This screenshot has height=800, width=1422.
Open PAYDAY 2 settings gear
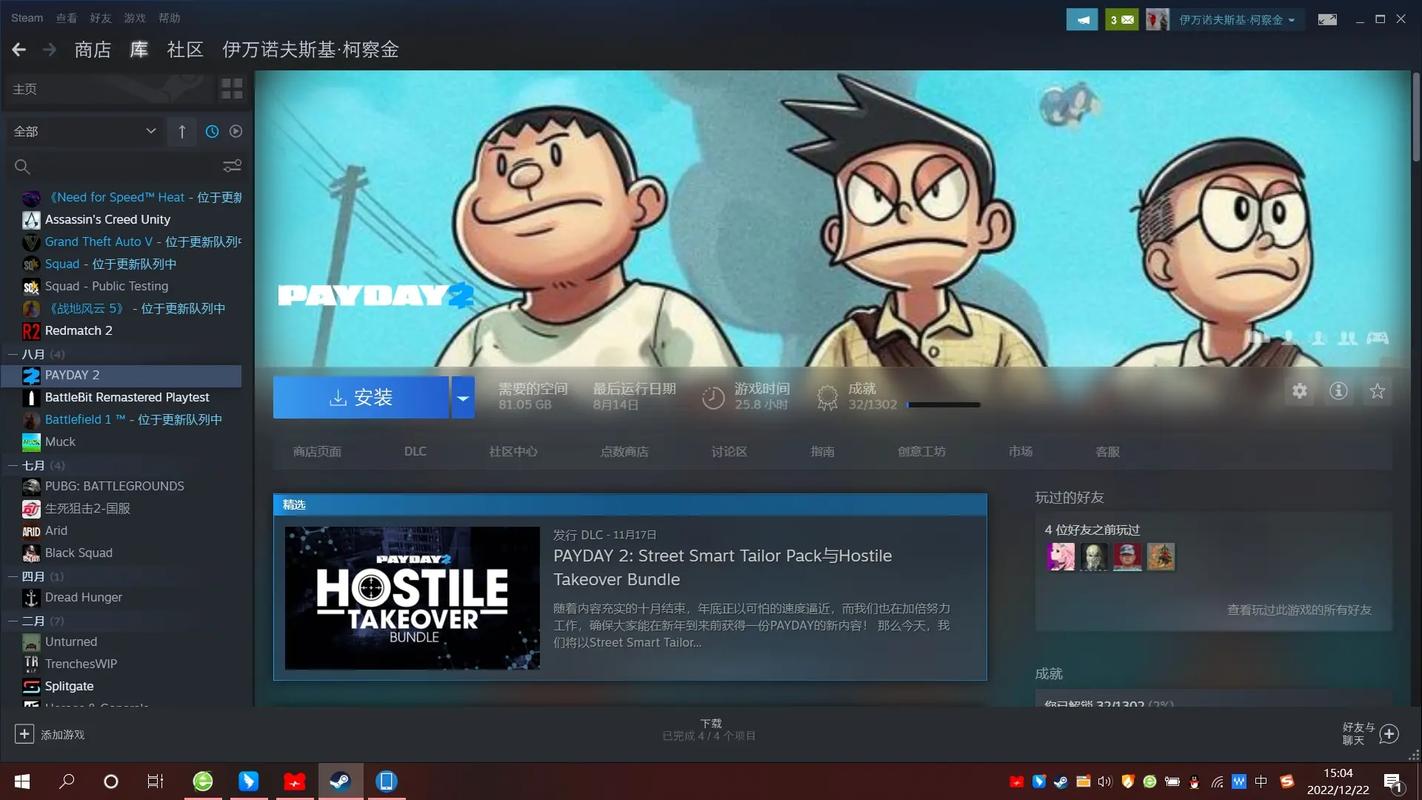[x=1299, y=391]
